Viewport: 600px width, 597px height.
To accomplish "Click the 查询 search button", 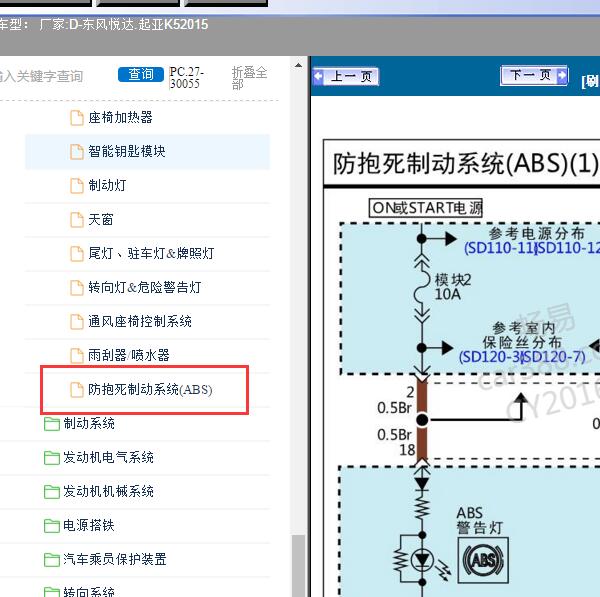I will tap(141, 74).
